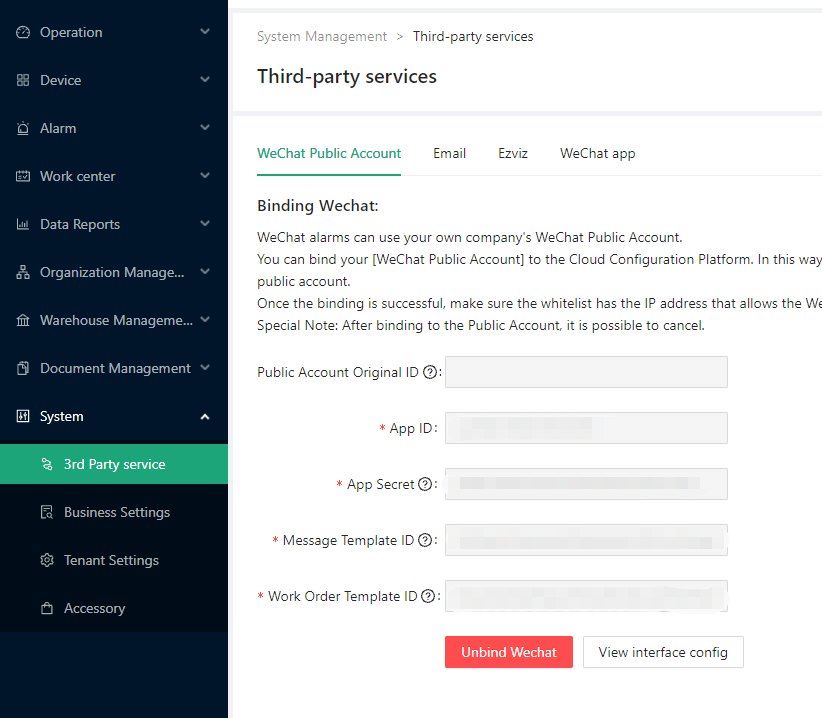Open Business Settings in the sidebar
Viewport: 822px width, 718px height.
114,512
